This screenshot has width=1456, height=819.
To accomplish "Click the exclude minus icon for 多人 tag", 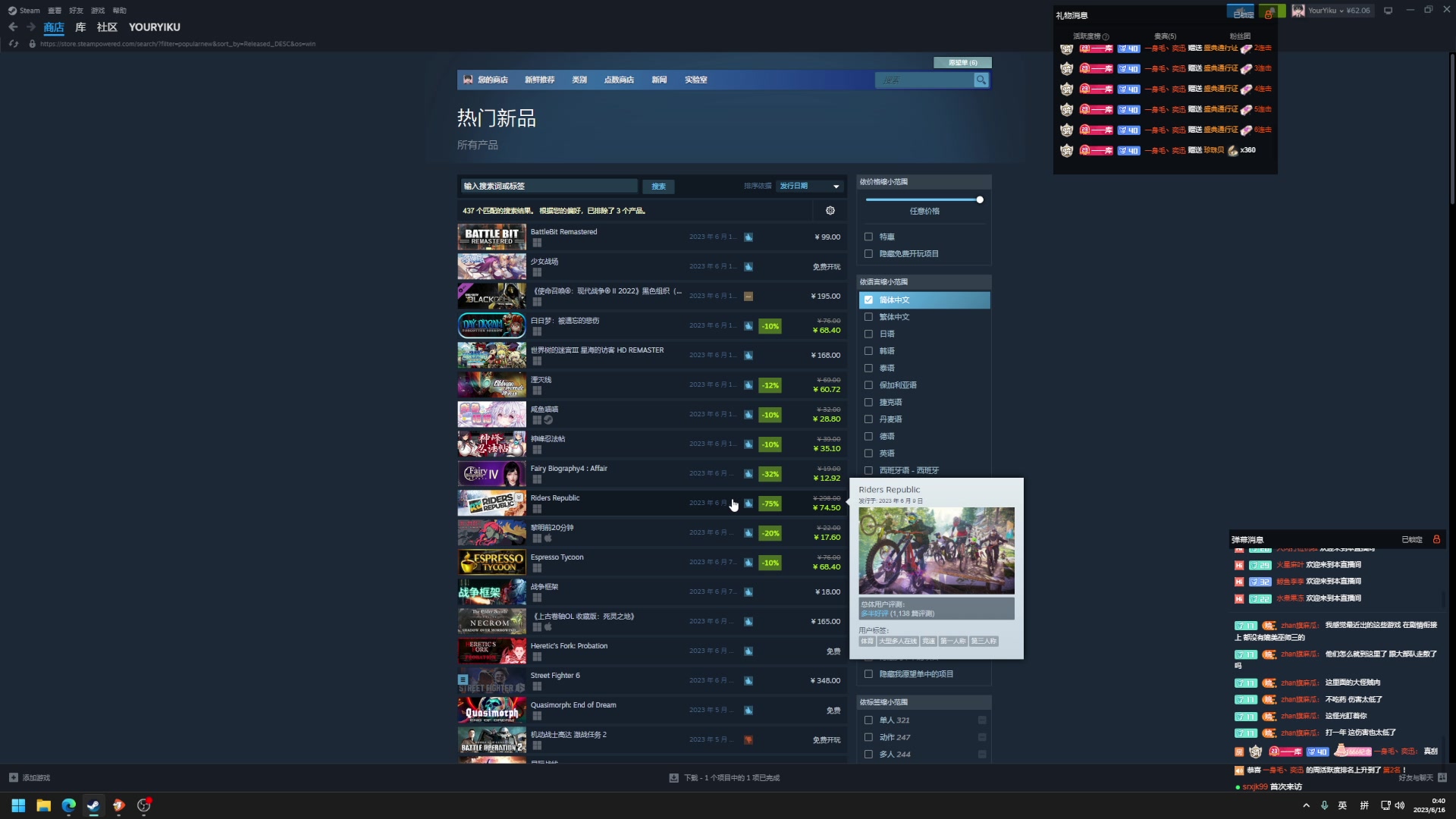I will point(982,755).
